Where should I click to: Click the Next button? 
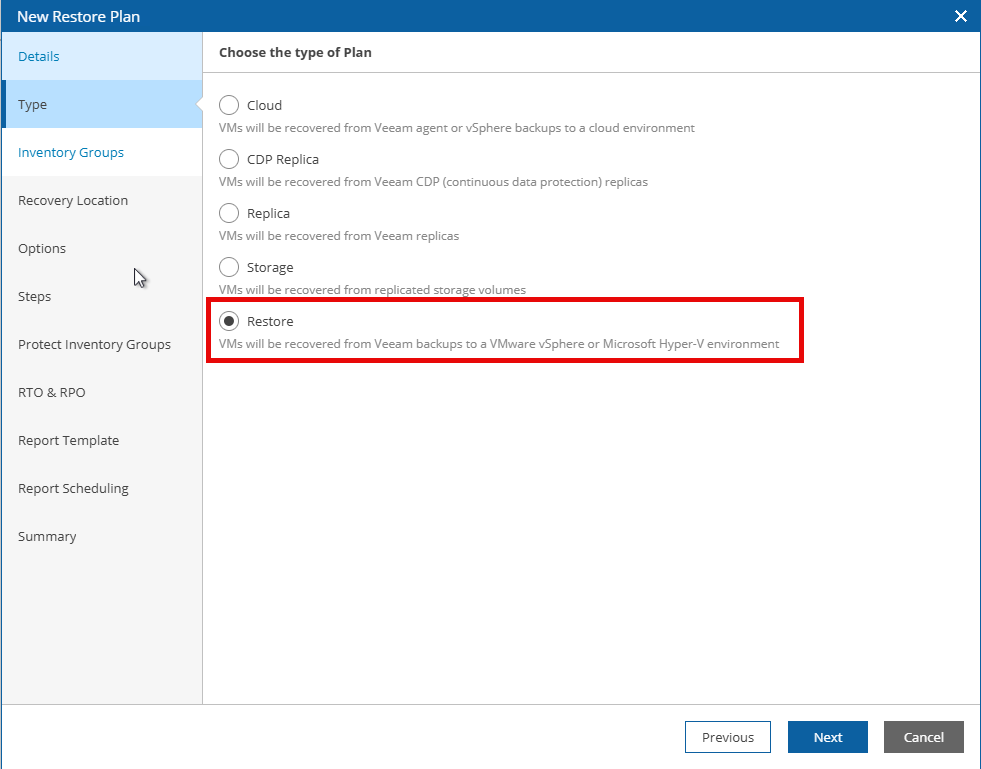click(827, 737)
